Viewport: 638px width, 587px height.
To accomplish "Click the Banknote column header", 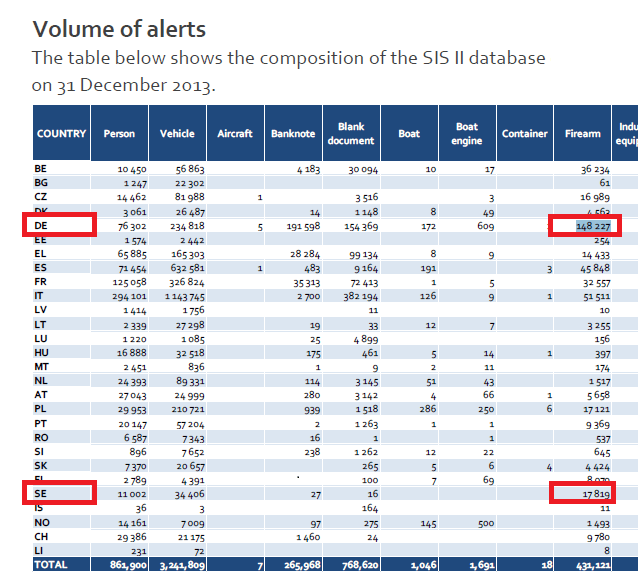I will click(293, 134).
